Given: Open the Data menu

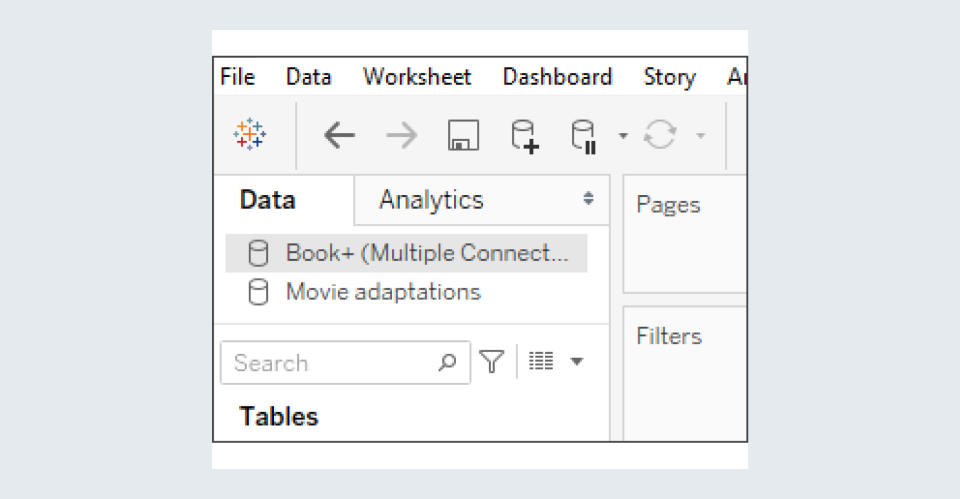Looking at the screenshot, I should [x=309, y=77].
